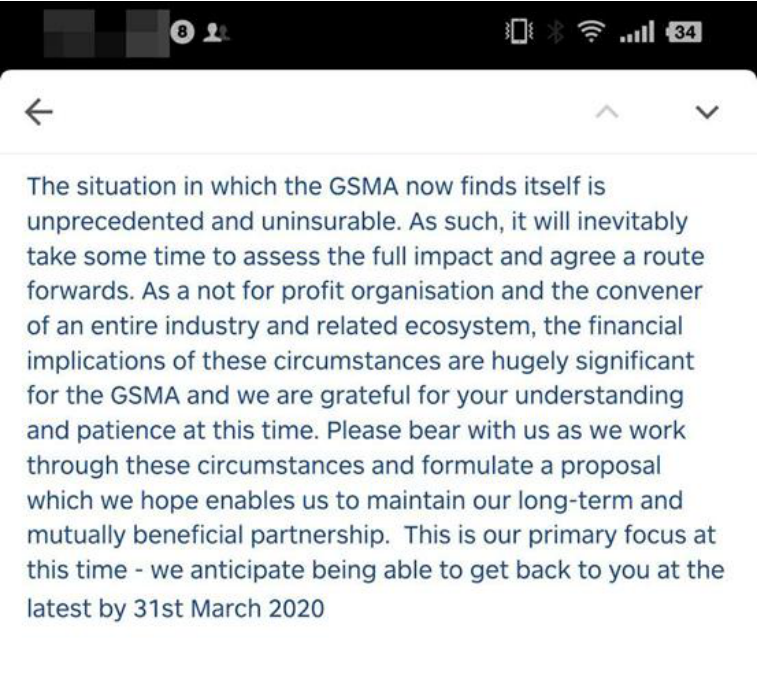Click the date text 31st March 2020
This screenshot has height=681, width=761.
(x=229, y=609)
